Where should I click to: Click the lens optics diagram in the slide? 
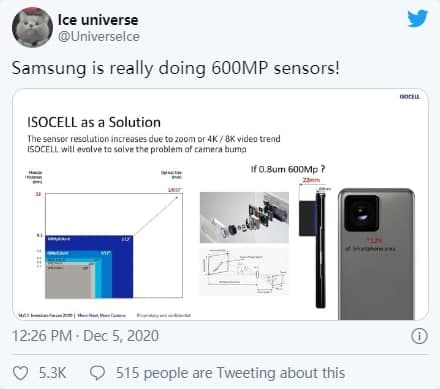click(x=244, y=271)
